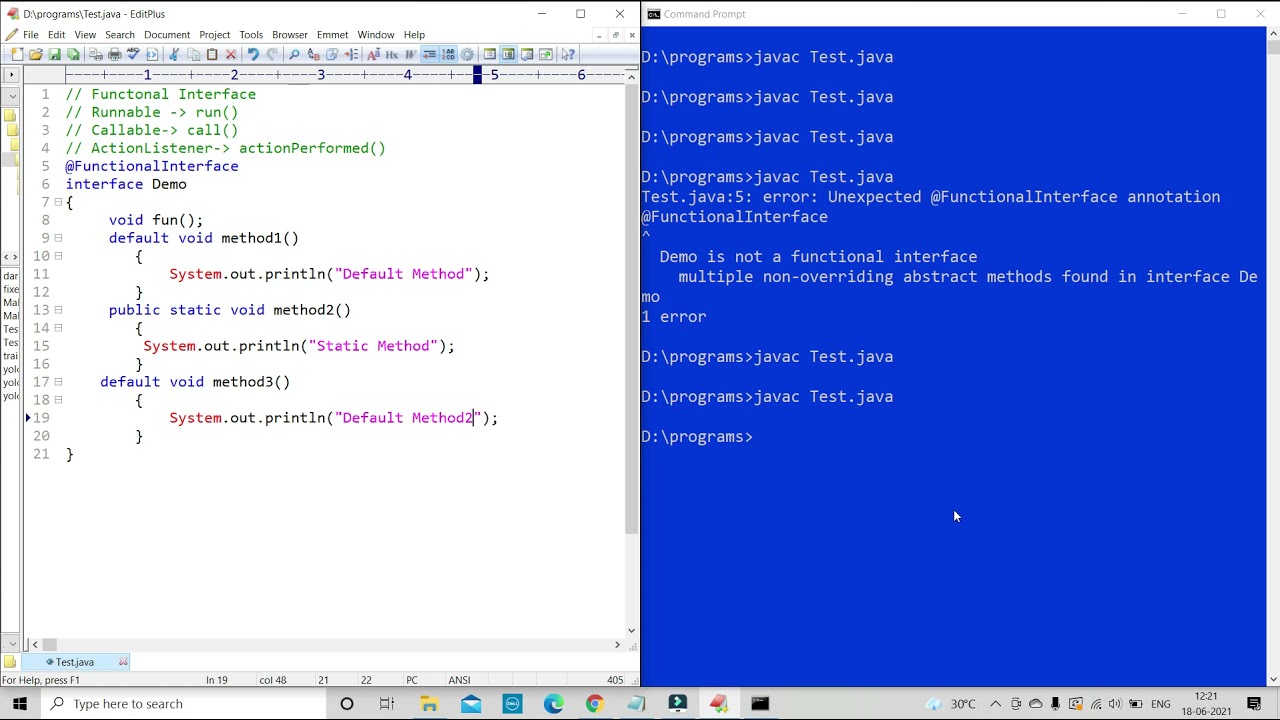Open Print Preview from the toolbar
1280x720 pixels.
click(96, 54)
